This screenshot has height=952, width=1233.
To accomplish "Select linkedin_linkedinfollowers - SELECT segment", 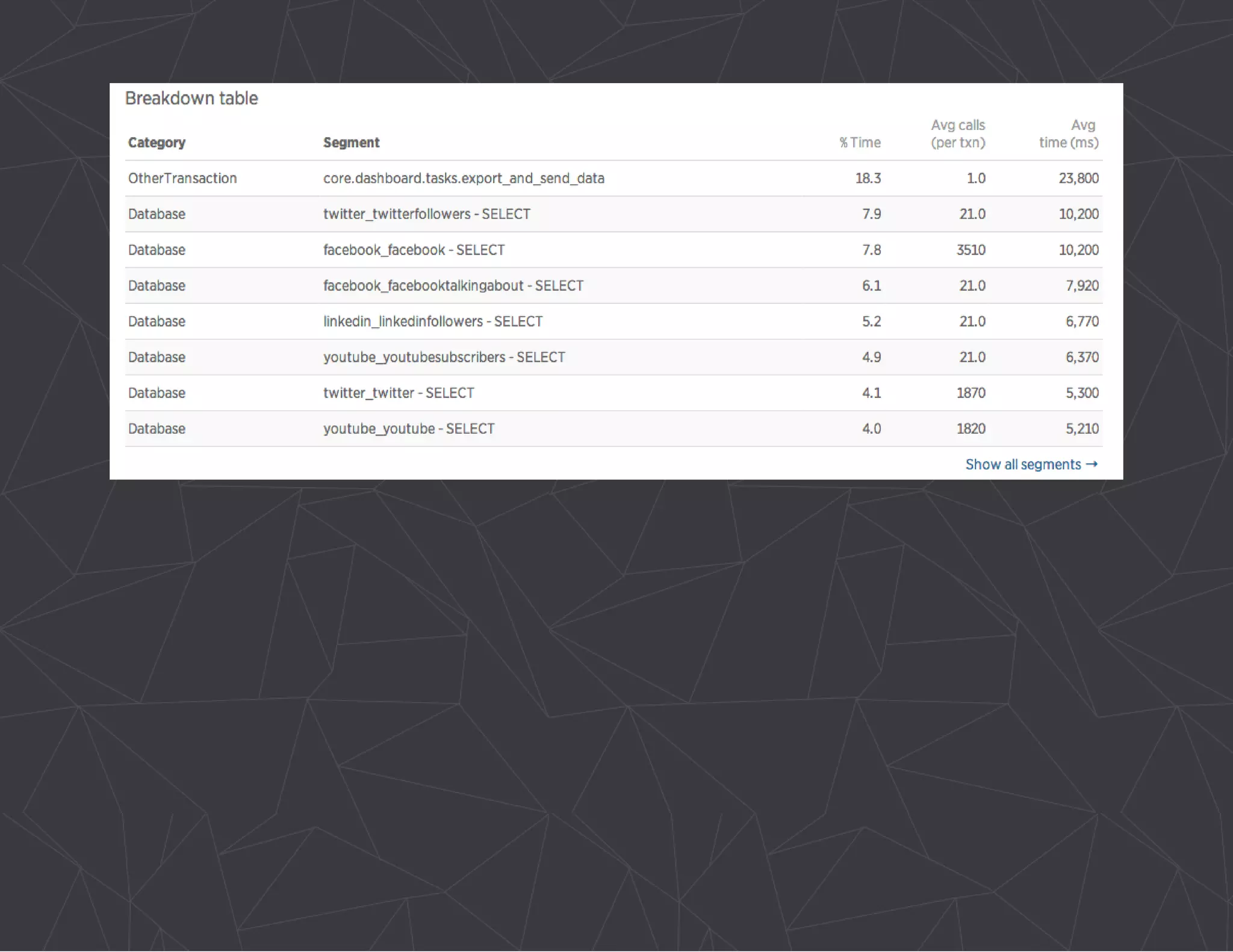I will pos(432,321).
